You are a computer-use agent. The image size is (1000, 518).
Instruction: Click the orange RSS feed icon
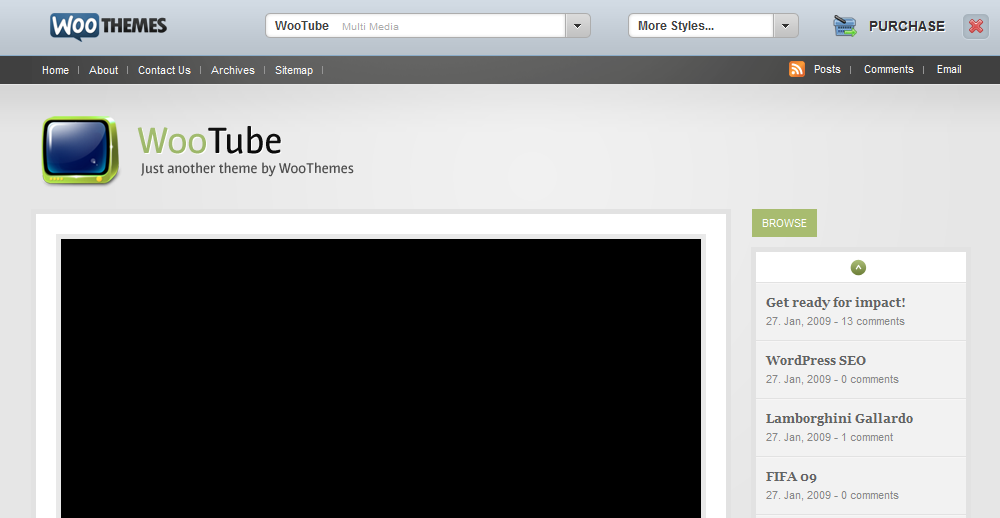click(x=797, y=69)
